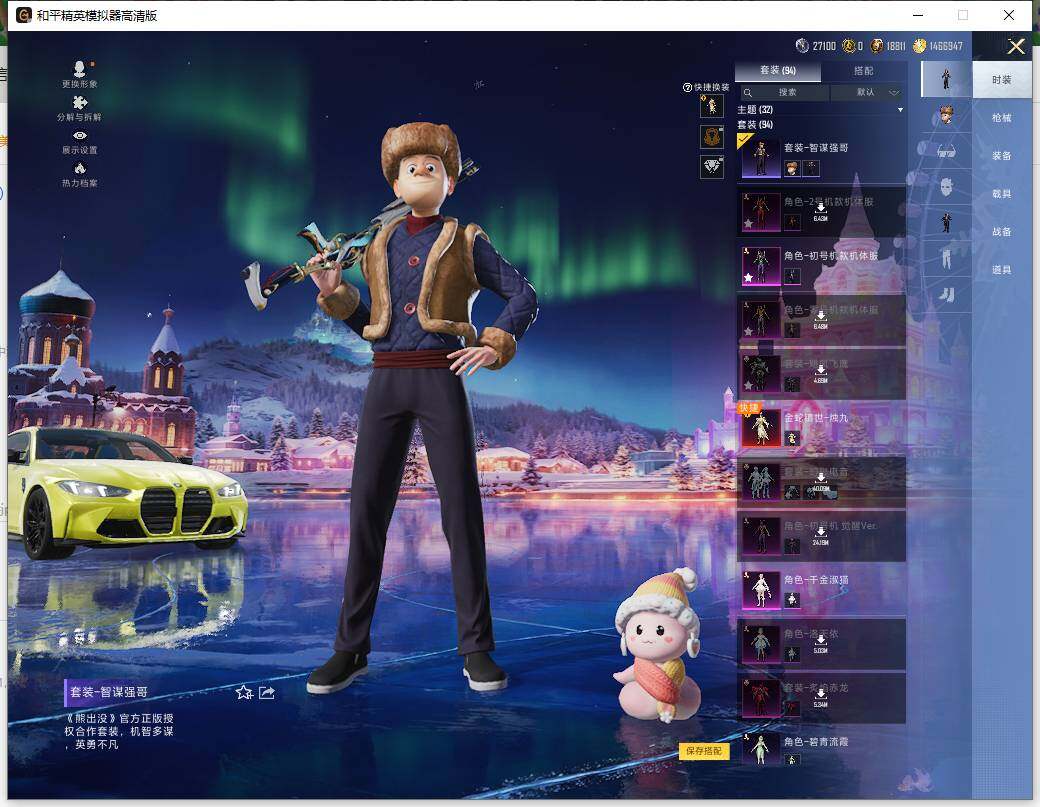Select the diamond quick-swap slot
The width and height of the screenshot is (1040, 807).
712,166
